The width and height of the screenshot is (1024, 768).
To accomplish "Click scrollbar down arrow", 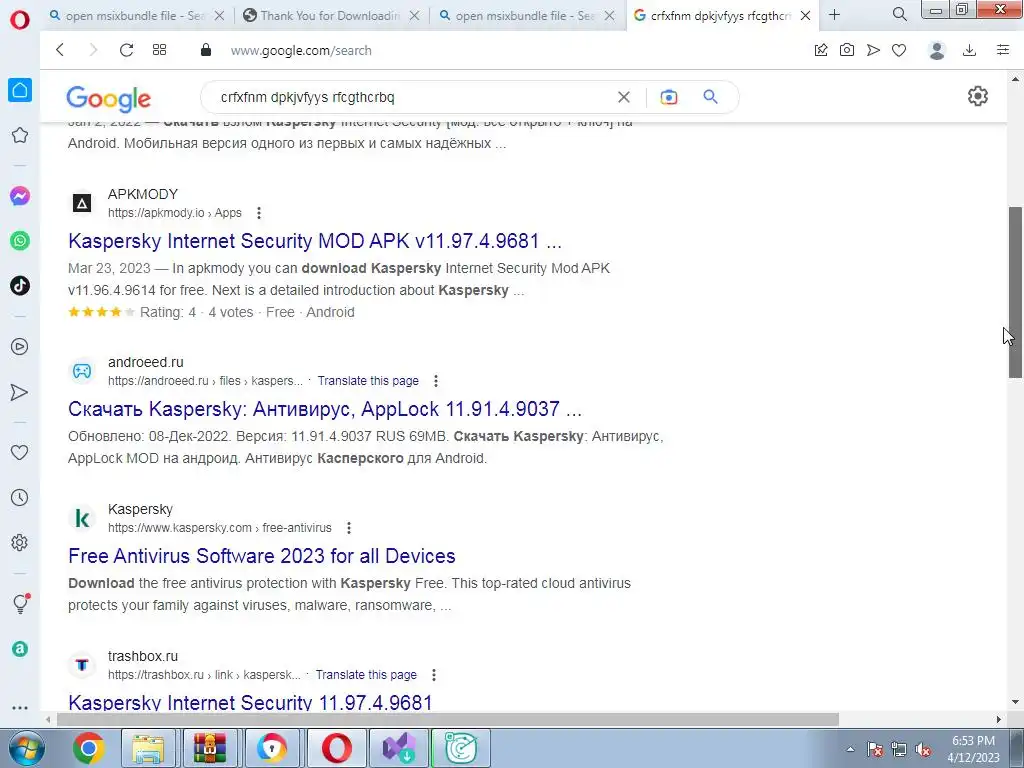I will 1016,702.
